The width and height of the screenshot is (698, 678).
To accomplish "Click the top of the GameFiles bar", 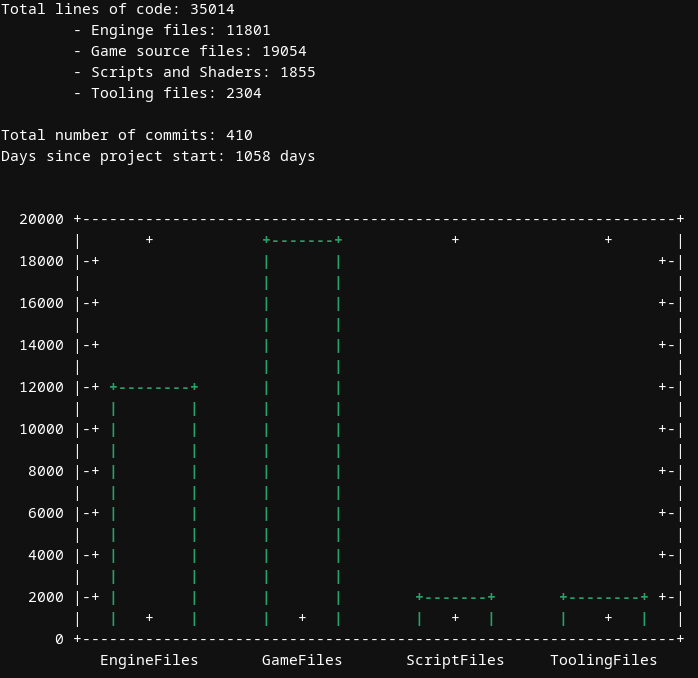I will point(302,240).
